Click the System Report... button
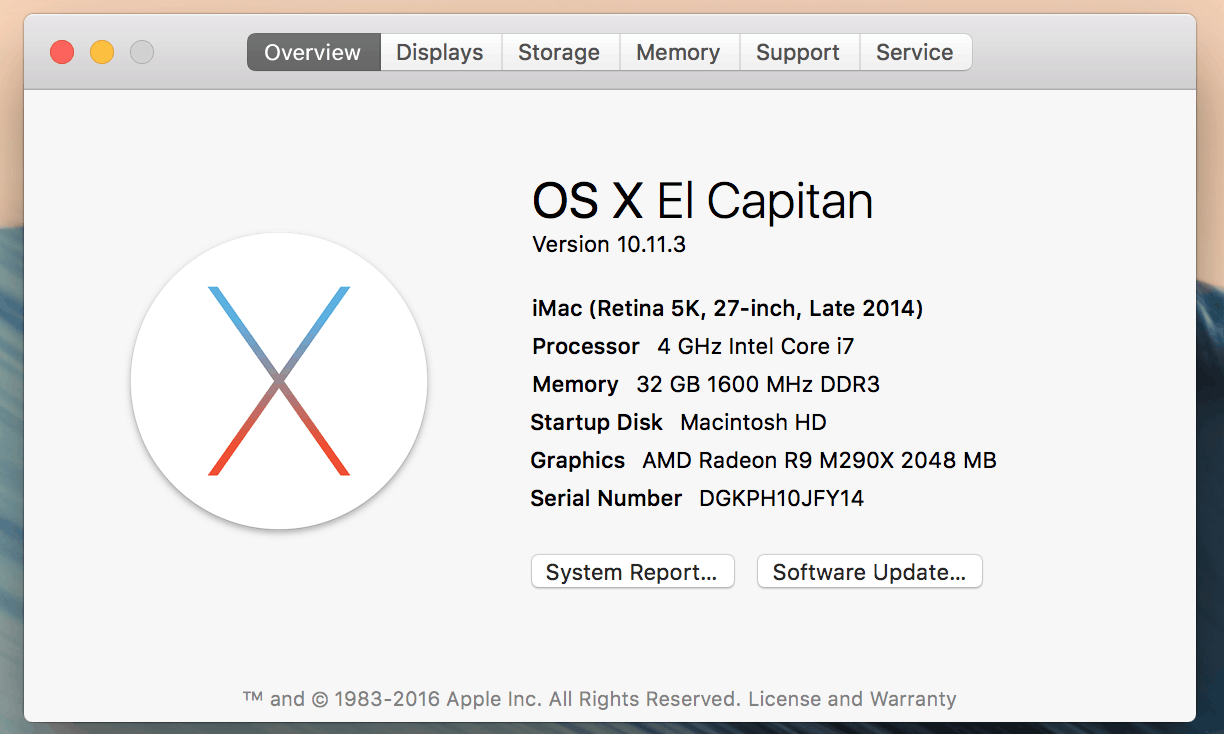 coord(632,572)
